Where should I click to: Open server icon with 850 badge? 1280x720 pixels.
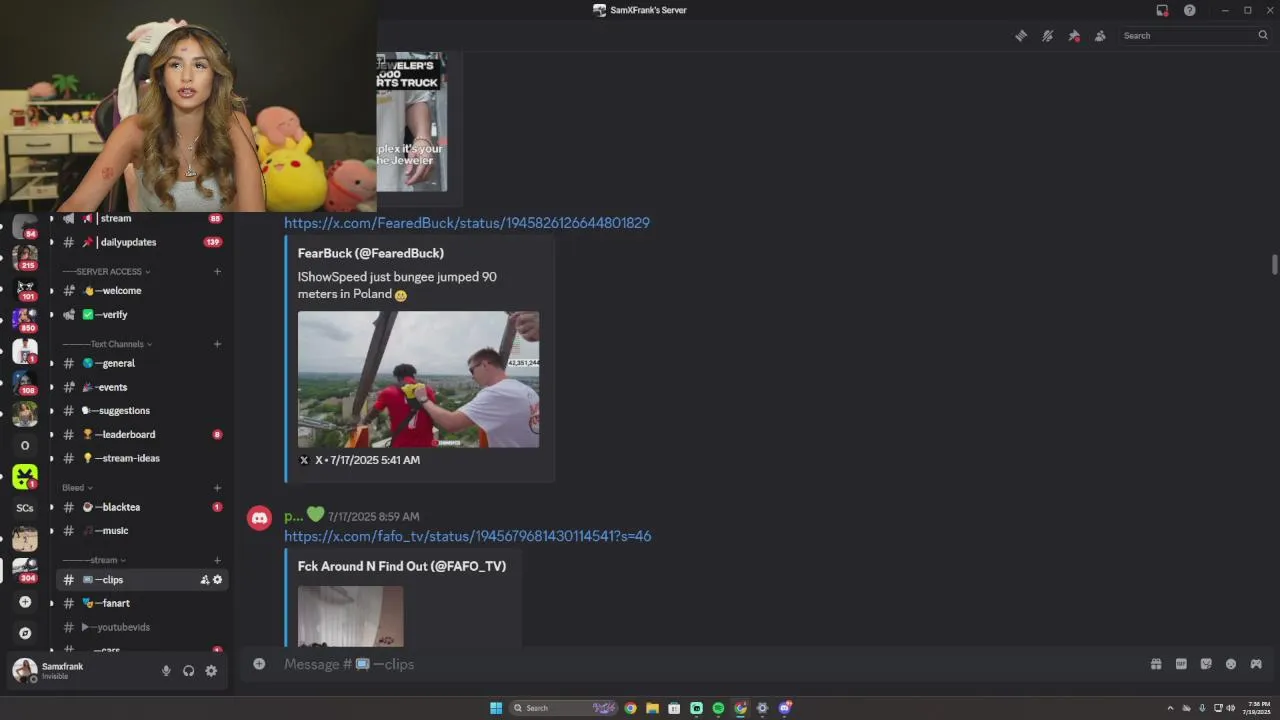[25, 319]
